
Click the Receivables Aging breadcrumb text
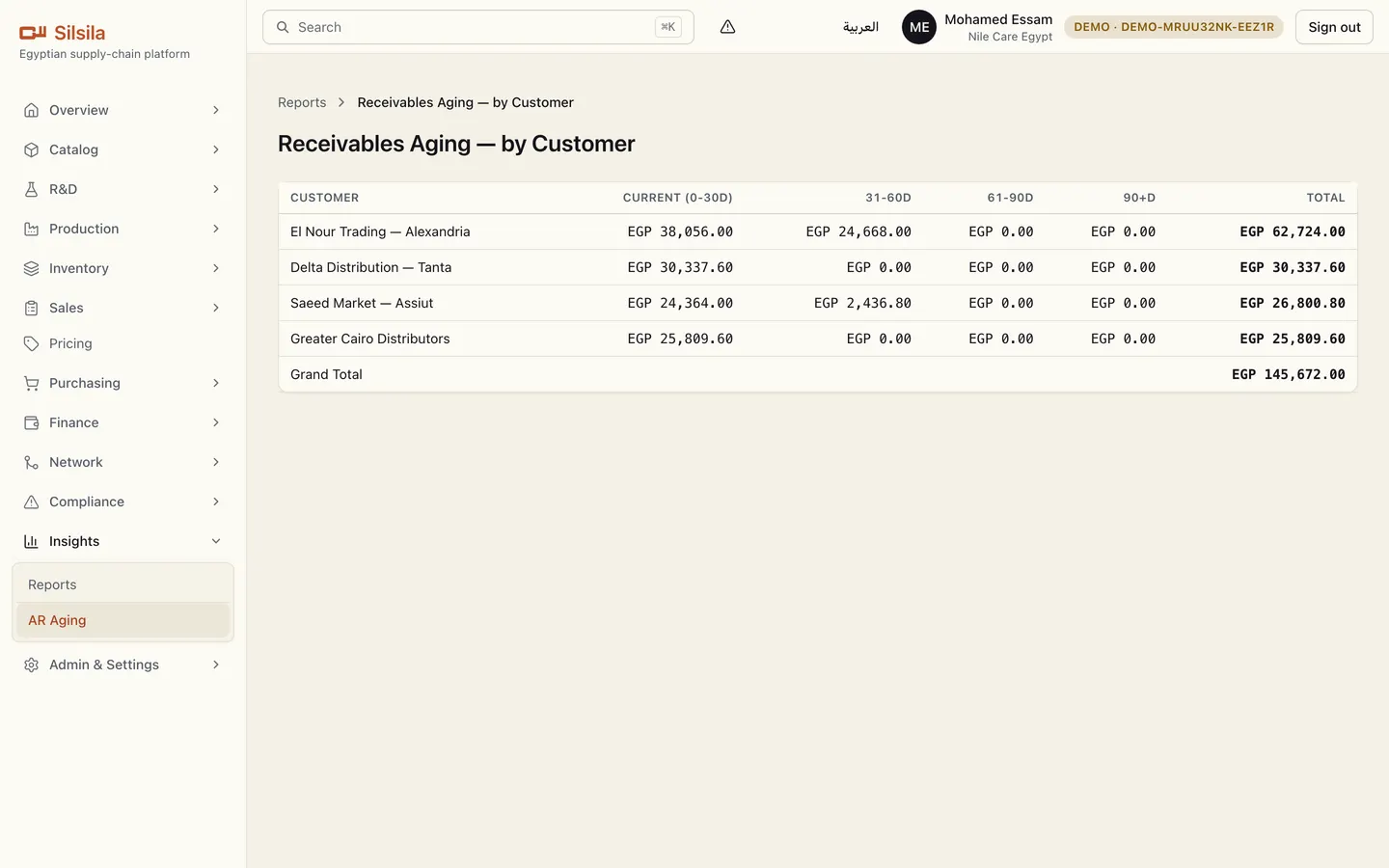coord(466,102)
